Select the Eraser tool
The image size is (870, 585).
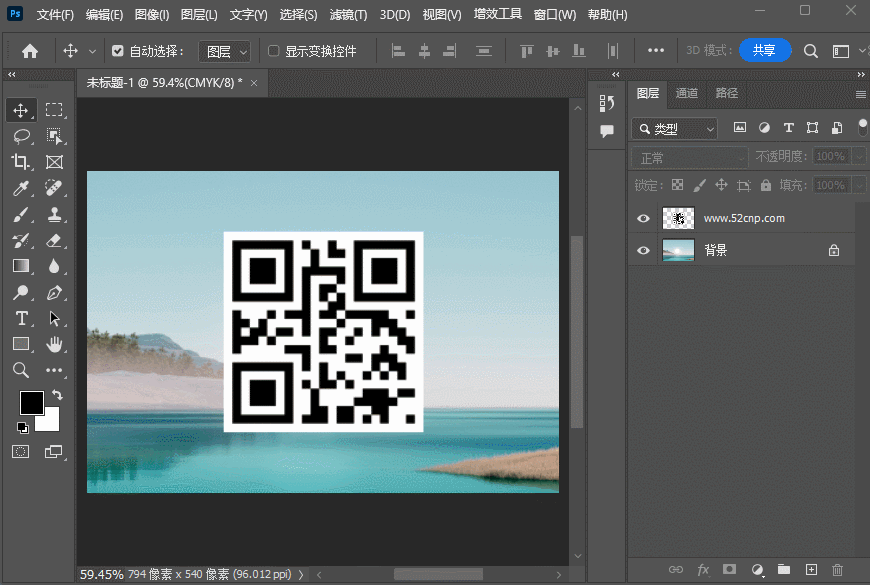[x=54, y=240]
